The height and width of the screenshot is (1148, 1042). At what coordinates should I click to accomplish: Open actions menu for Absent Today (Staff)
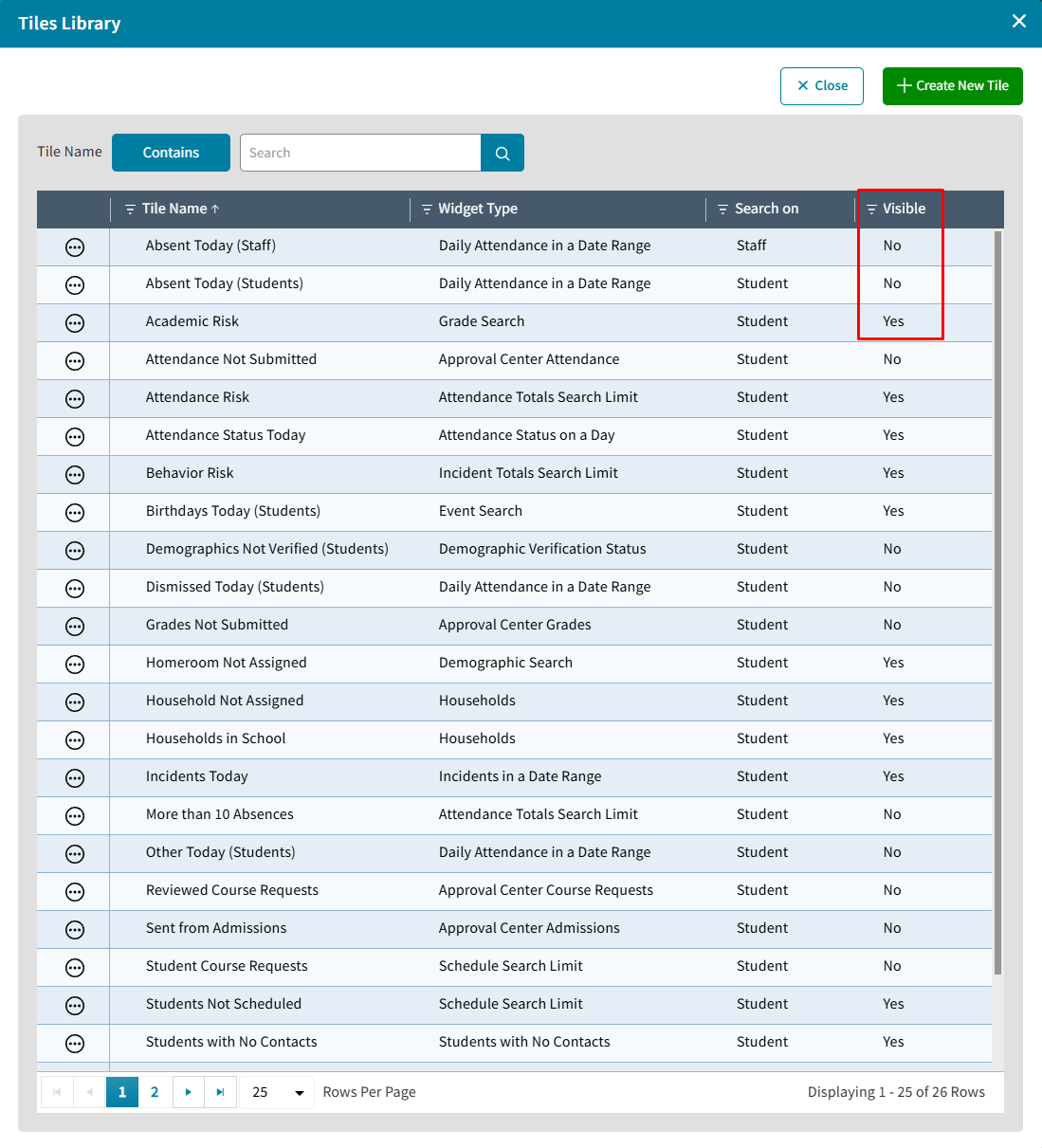click(x=75, y=247)
